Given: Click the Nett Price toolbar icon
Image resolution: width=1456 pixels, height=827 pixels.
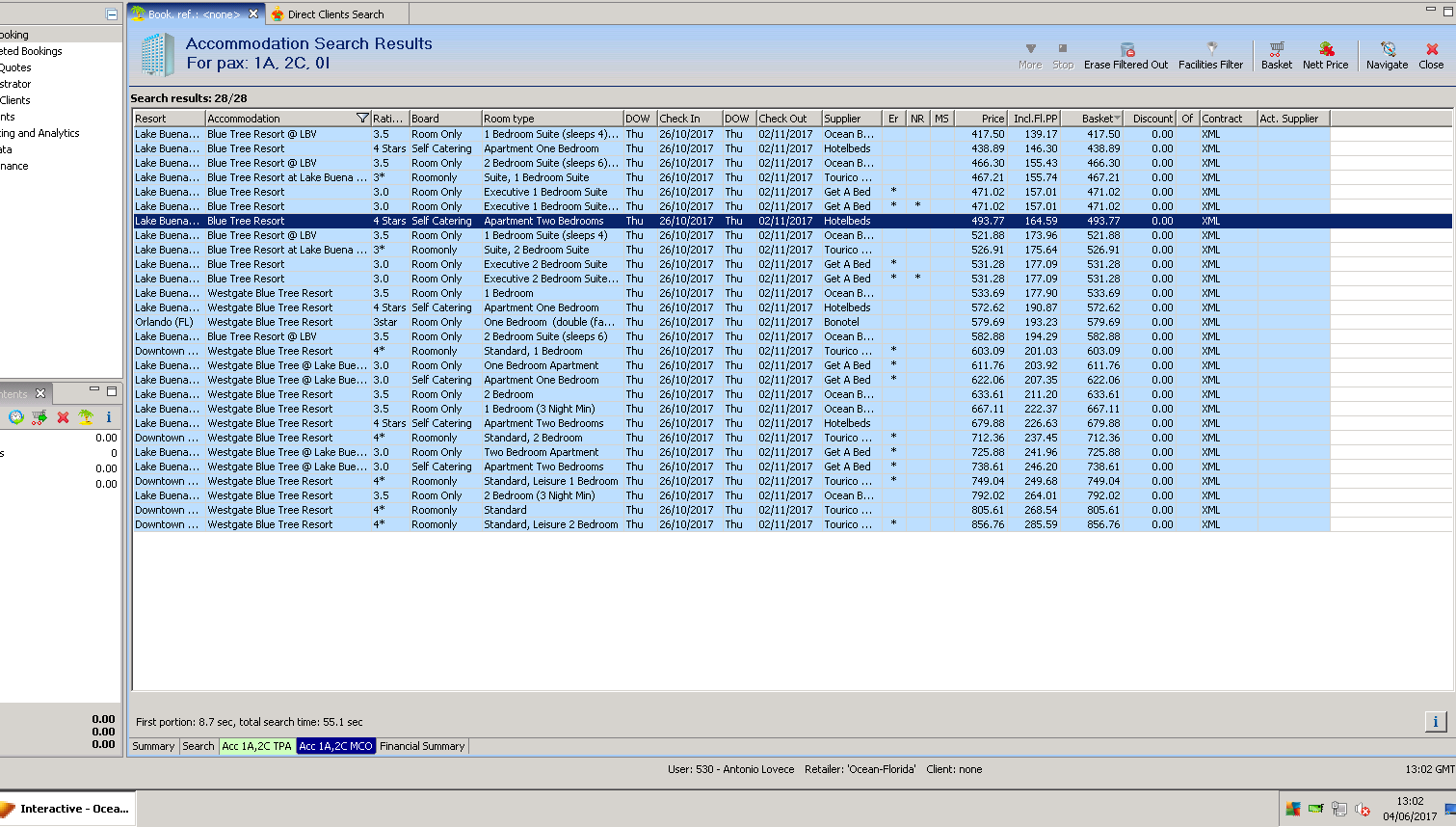Looking at the screenshot, I should pos(1325,55).
